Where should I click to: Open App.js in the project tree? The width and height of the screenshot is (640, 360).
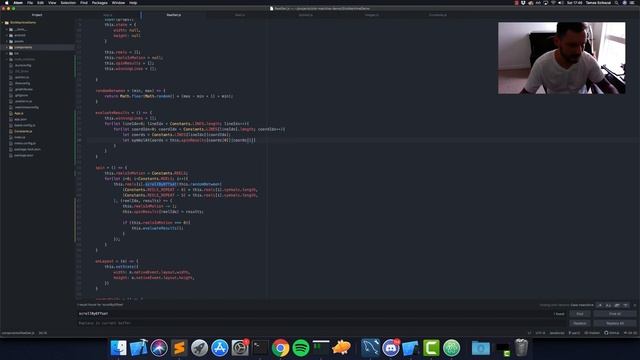click(19, 113)
